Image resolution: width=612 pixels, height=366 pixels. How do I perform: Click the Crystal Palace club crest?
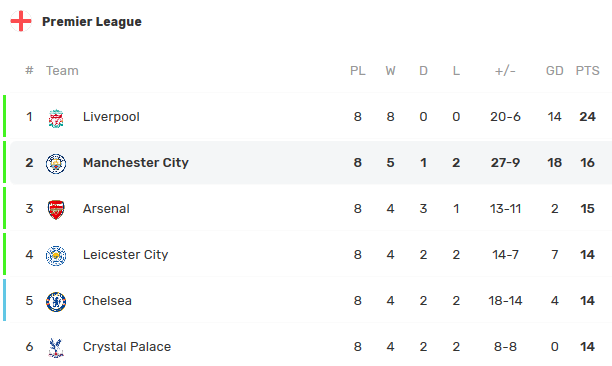coord(56,348)
